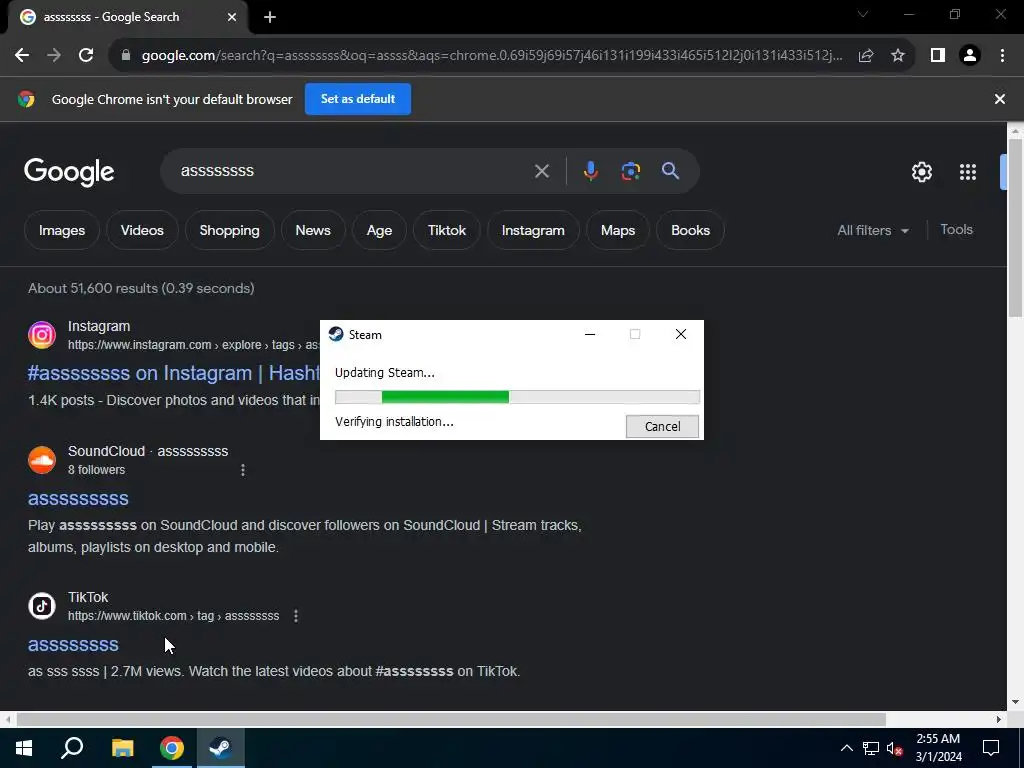Image resolution: width=1024 pixels, height=768 pixels.
Task: Click the Google search input field
Action: (x=353, y=171)
